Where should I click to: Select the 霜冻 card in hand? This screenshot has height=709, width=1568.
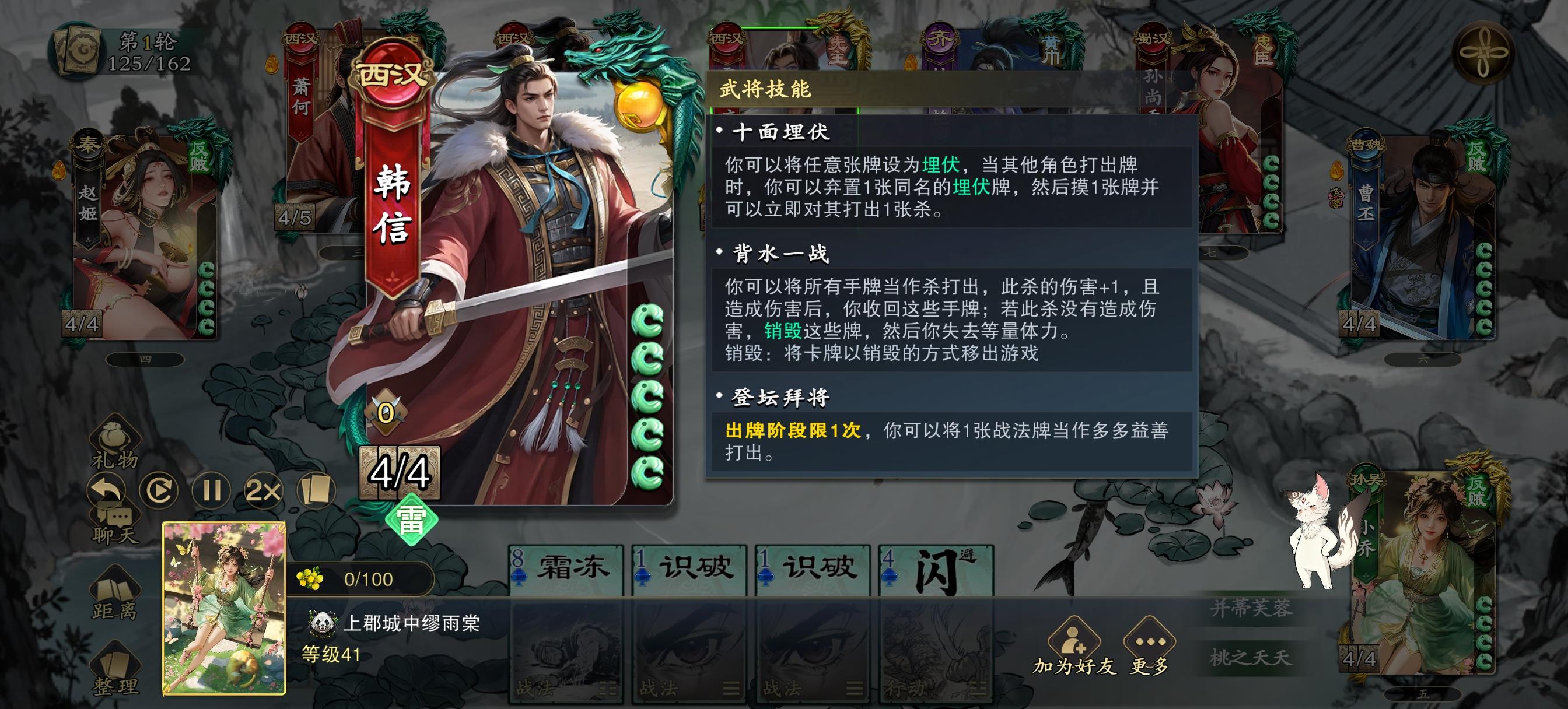click(x=566, y=623)
